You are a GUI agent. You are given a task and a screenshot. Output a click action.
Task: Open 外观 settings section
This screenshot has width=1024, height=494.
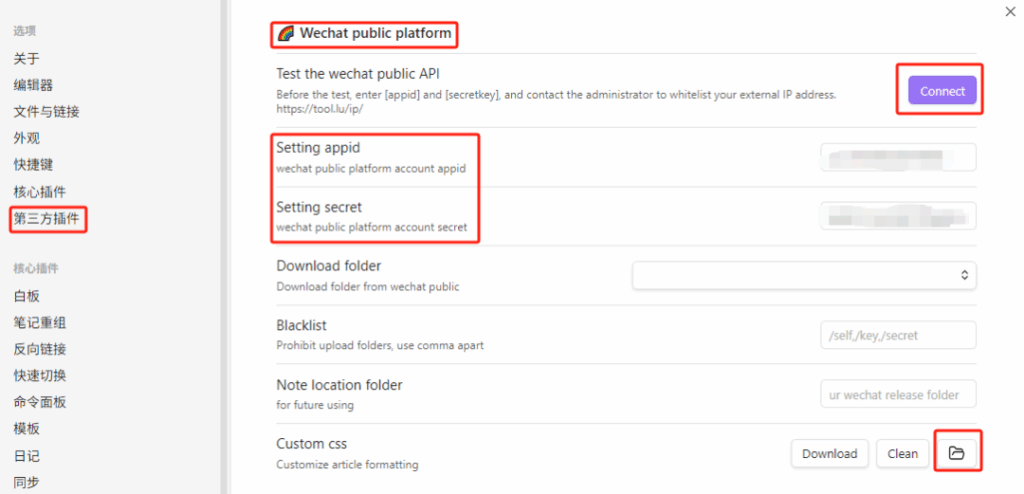[x=27, y=139]
